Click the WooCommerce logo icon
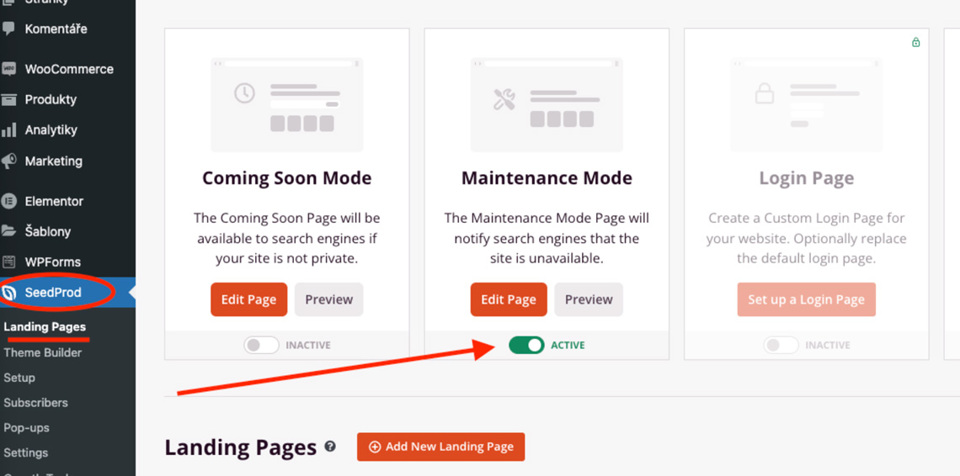This screenshot has width=960, height=476. 9,69
